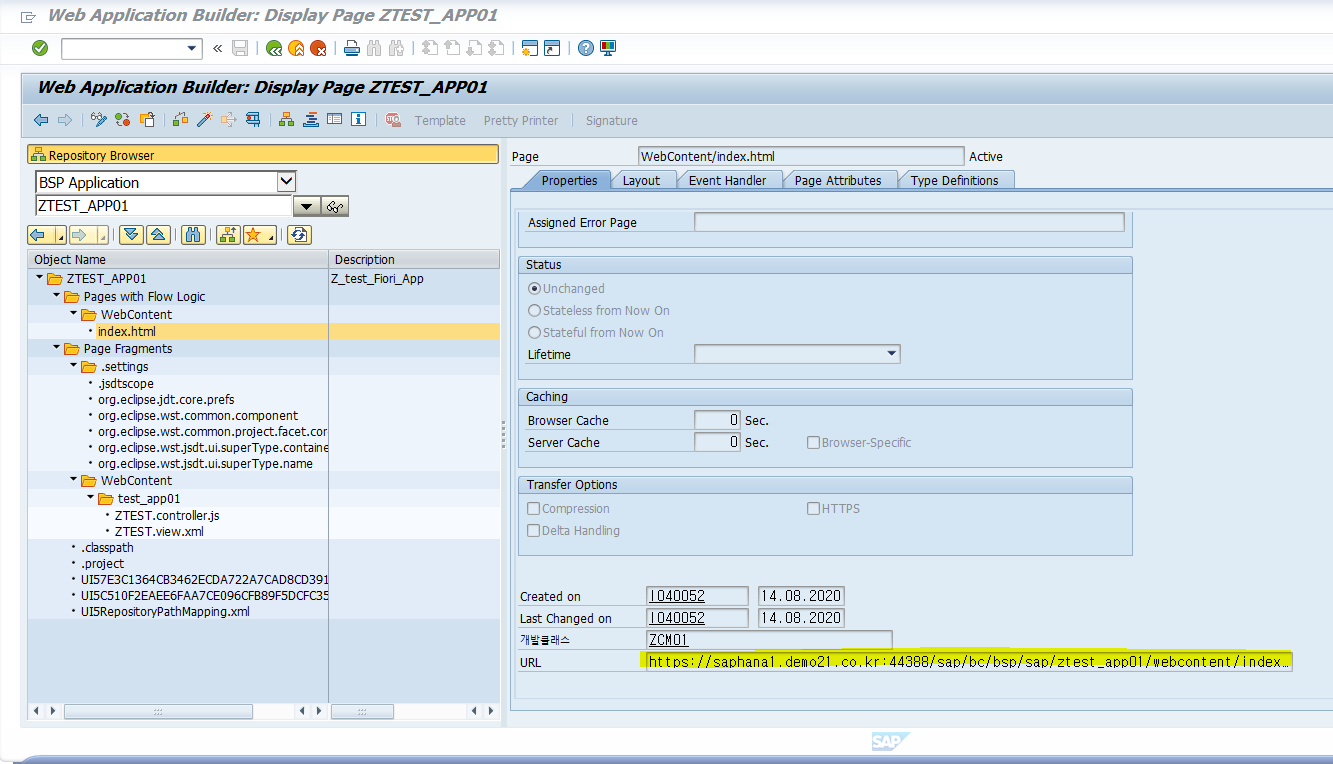Open the Lifetime dropdown
The image size is (1333, 764).
(x=891, y=355)
